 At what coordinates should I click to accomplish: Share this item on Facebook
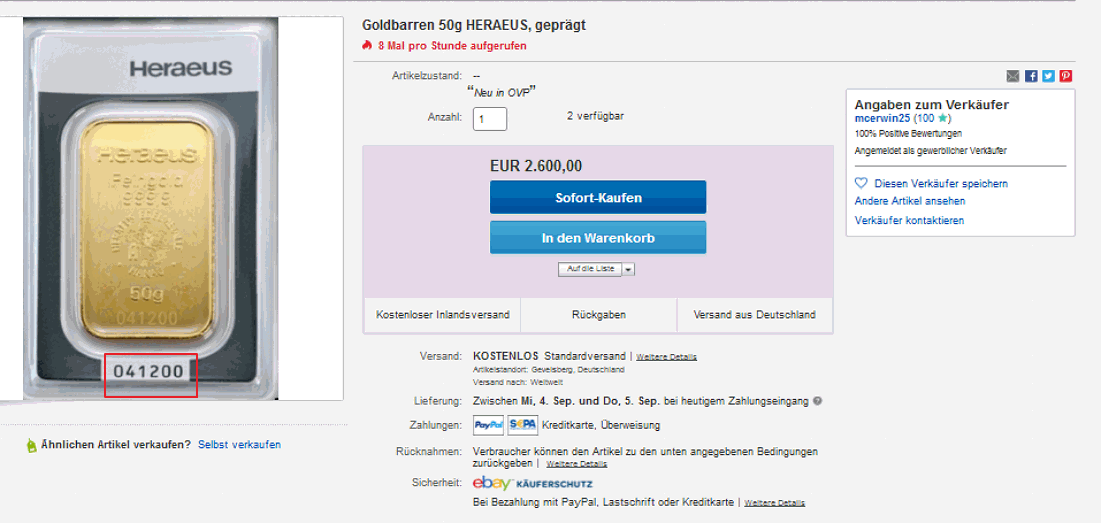1031,76
